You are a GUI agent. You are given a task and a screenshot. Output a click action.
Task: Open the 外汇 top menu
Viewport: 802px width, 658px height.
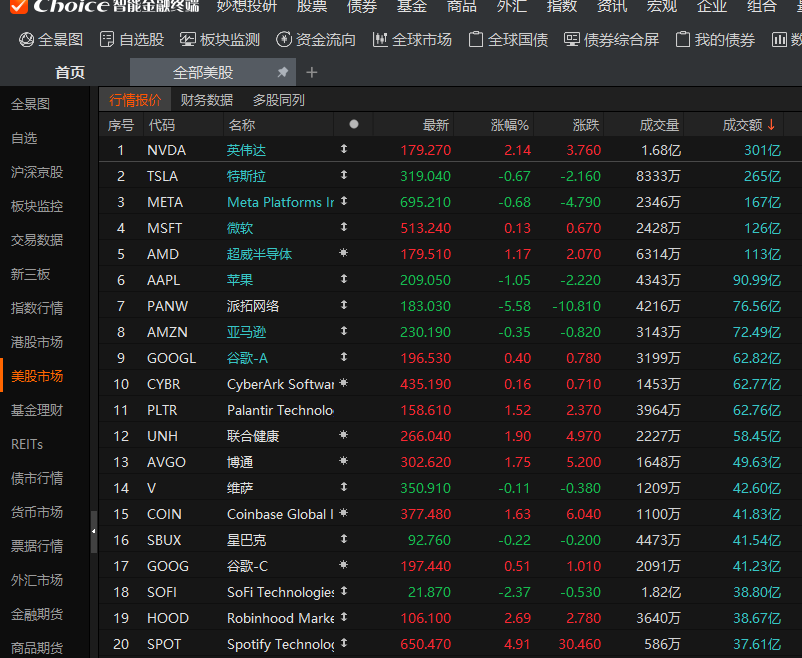coord(512,6)
